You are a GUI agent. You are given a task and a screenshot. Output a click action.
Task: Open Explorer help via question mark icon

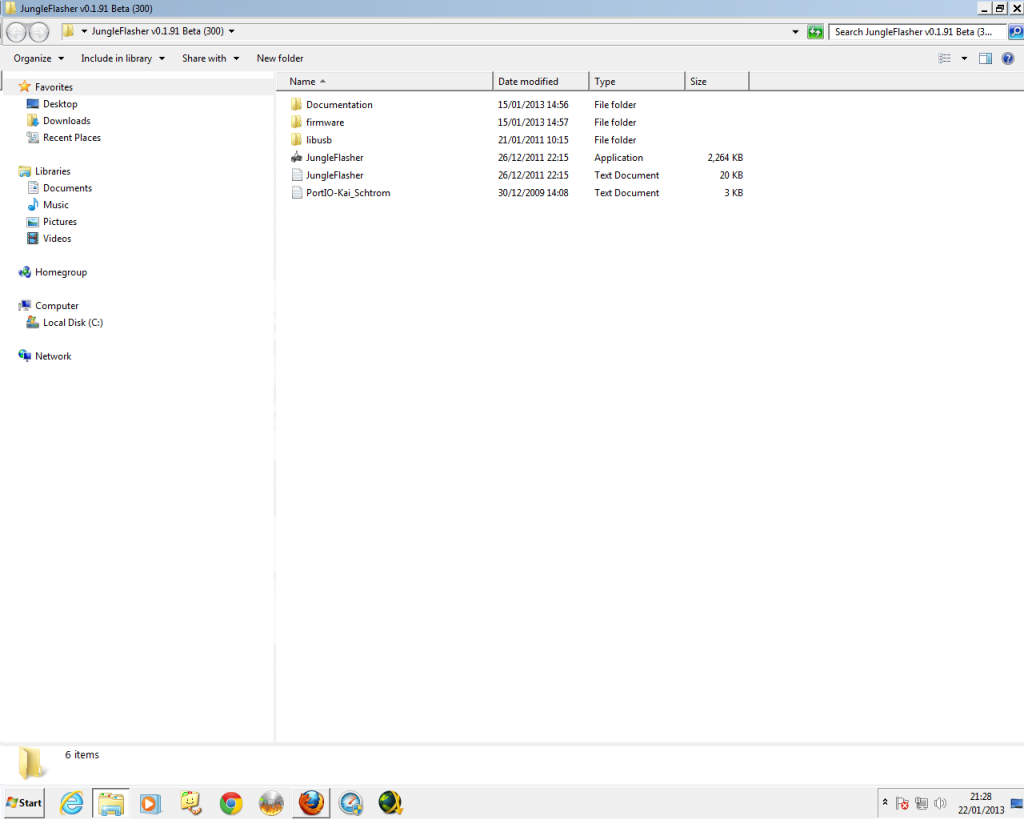pyautogui.click(x=1008, y=59)
